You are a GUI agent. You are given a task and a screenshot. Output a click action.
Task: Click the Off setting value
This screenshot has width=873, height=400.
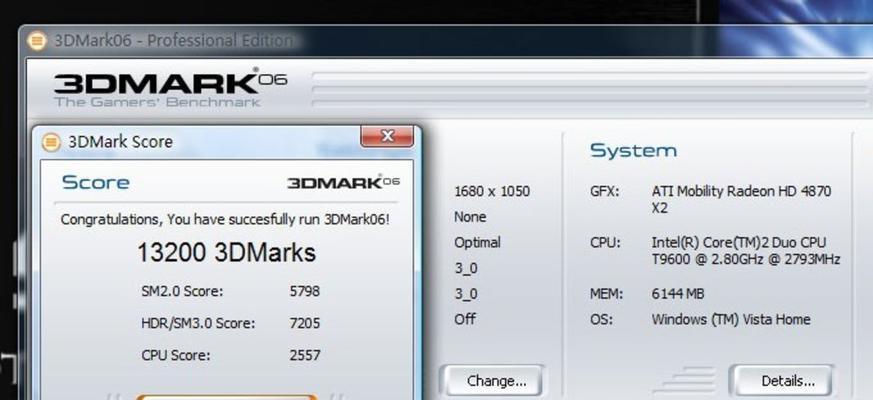pos(464,319)
